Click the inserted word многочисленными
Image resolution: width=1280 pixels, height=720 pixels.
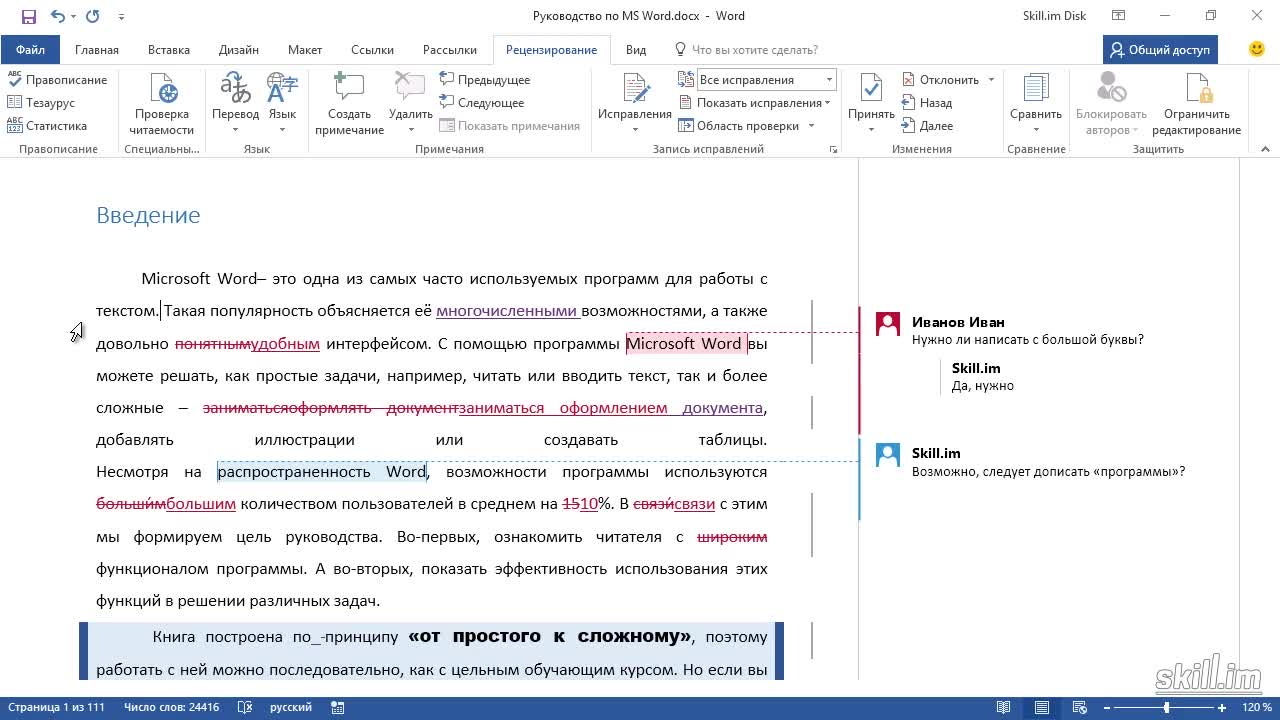tap(507, 311)
